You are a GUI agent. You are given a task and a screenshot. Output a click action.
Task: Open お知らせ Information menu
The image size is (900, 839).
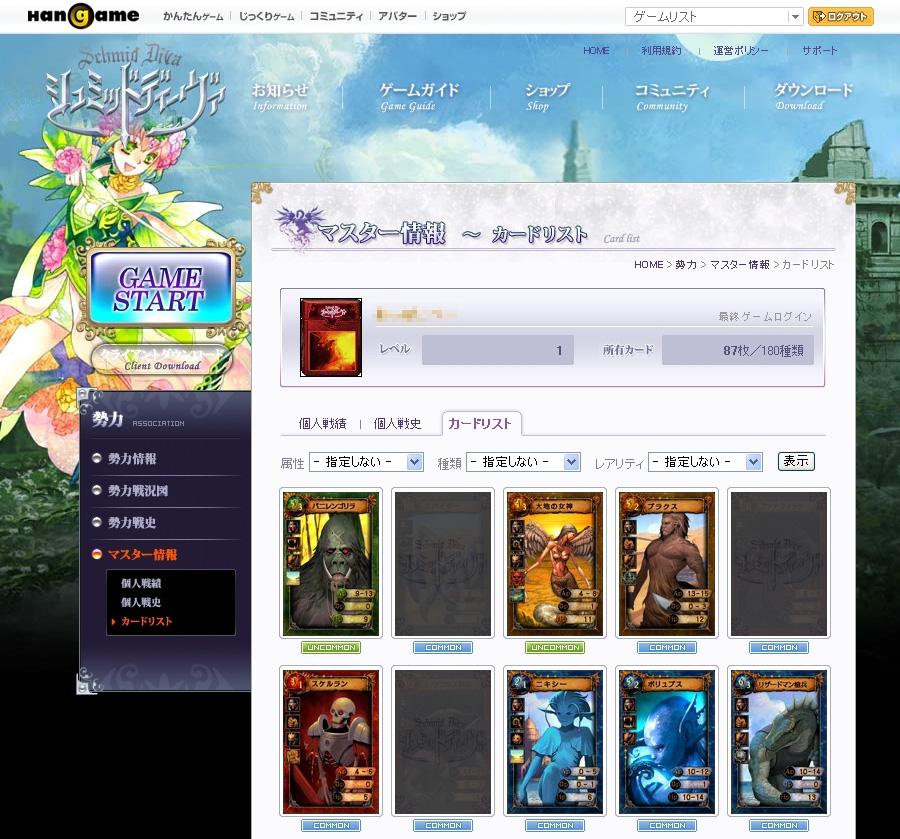[x=280, y=96]
